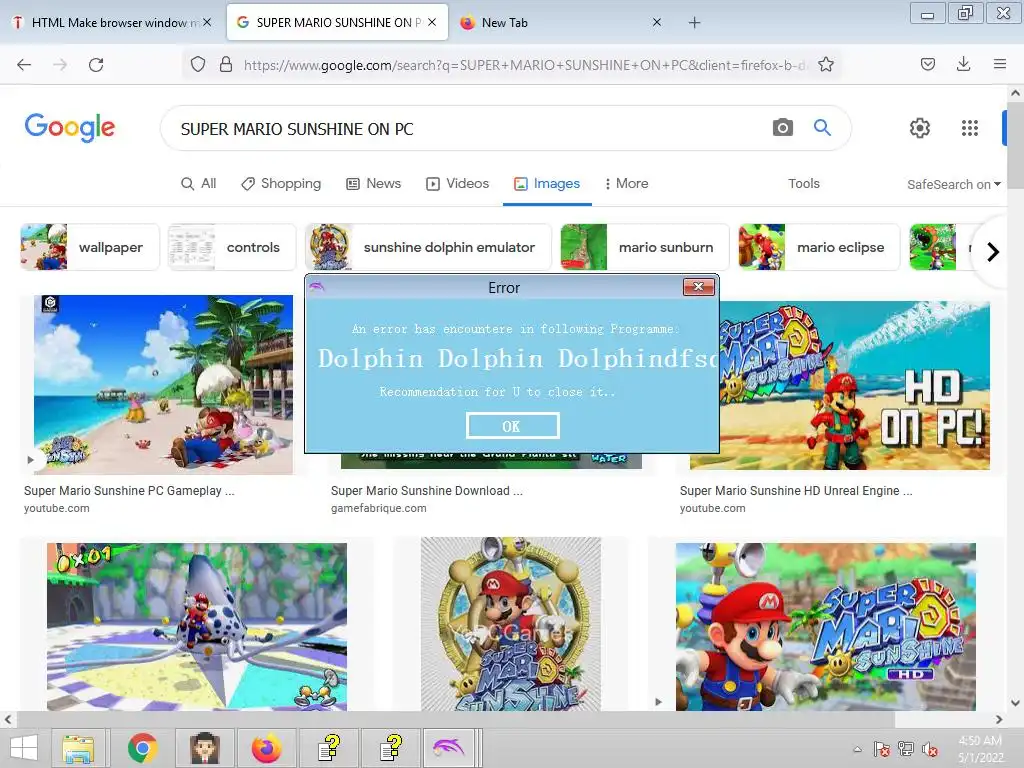Select the sunshine dolphin emulator chip
The image size is (1024, 768).
tap(428, 247)
